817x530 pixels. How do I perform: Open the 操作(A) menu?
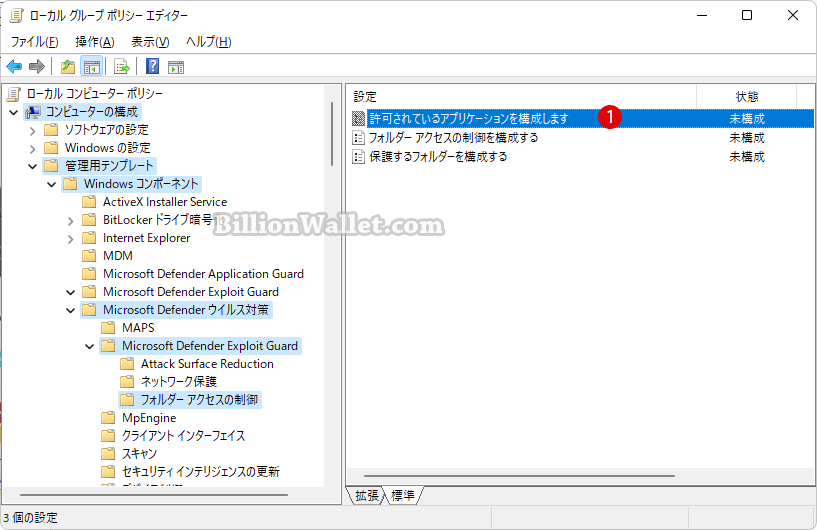tap(95, 42)
